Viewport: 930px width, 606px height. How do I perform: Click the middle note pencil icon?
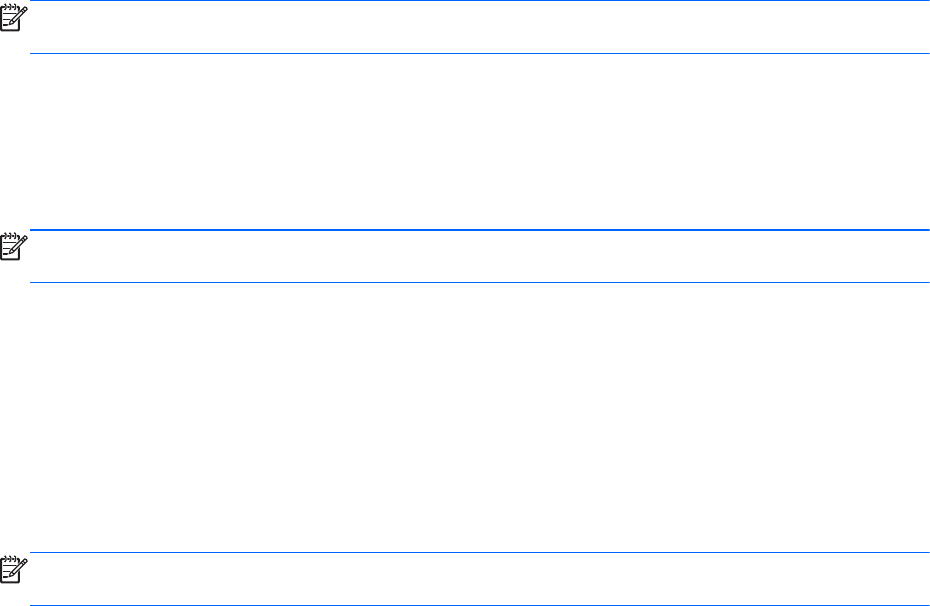(x=12, y=247)
